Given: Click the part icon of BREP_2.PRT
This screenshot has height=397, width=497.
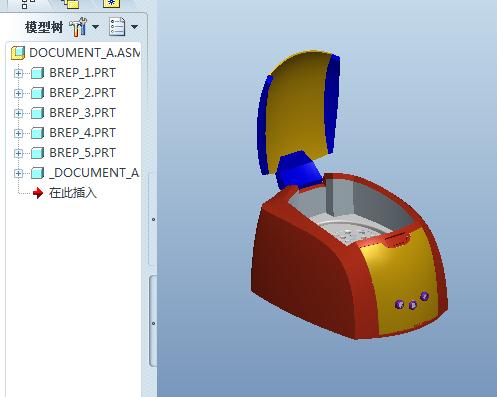Looking at the screenshot, I should point(37,93).
